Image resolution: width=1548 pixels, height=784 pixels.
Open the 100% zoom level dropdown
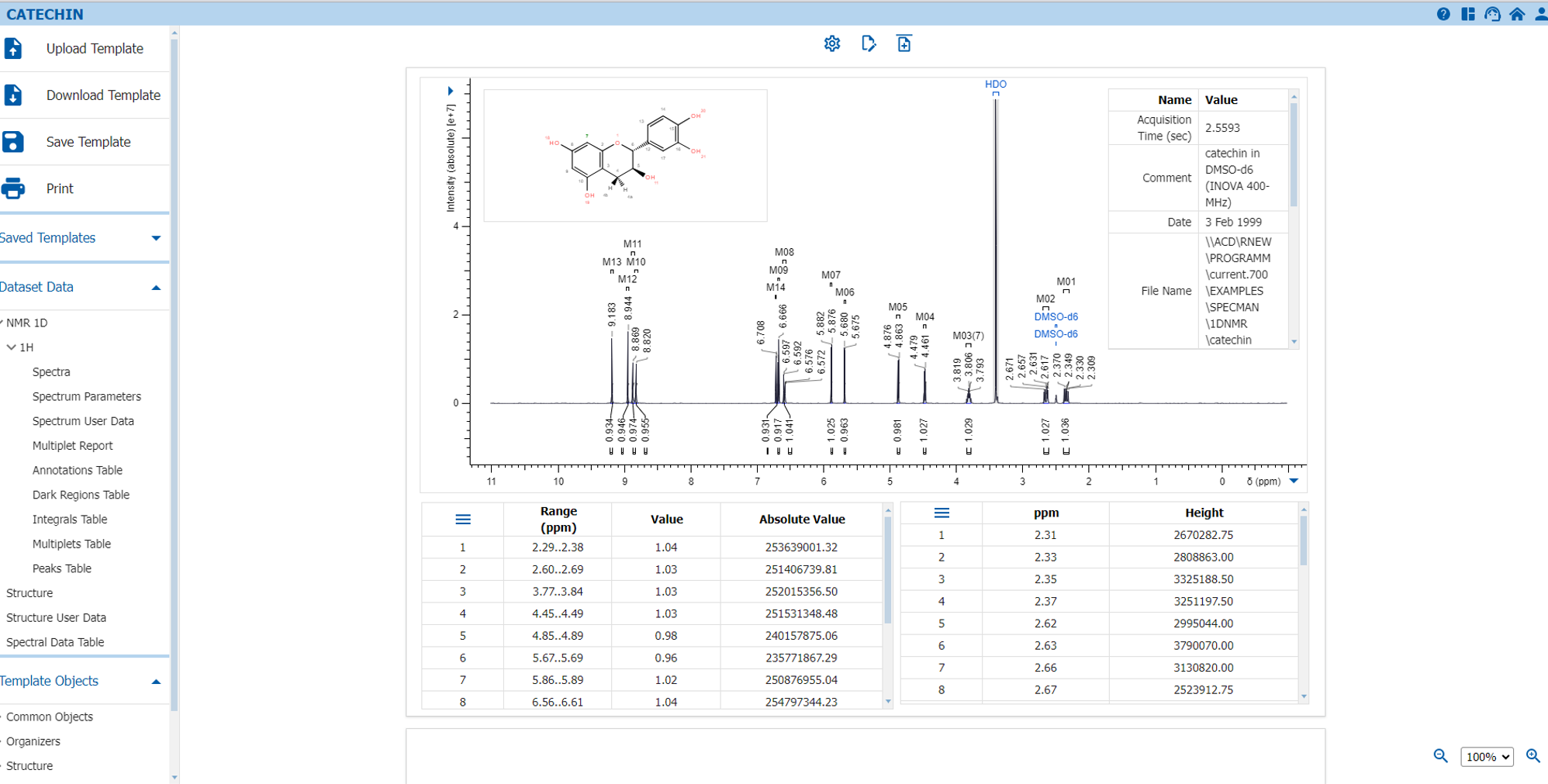pos(1486,757)
